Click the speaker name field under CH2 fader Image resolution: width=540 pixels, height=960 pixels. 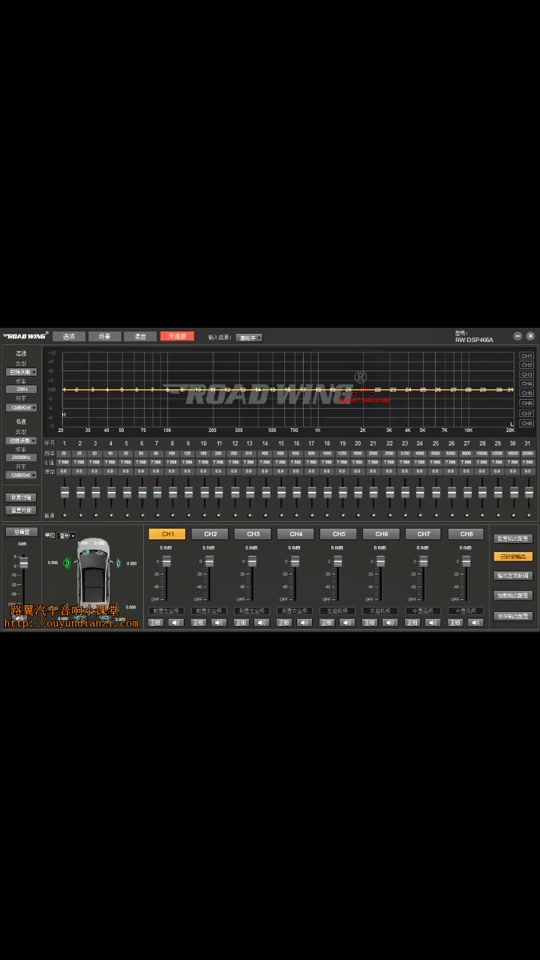point(209,611)
